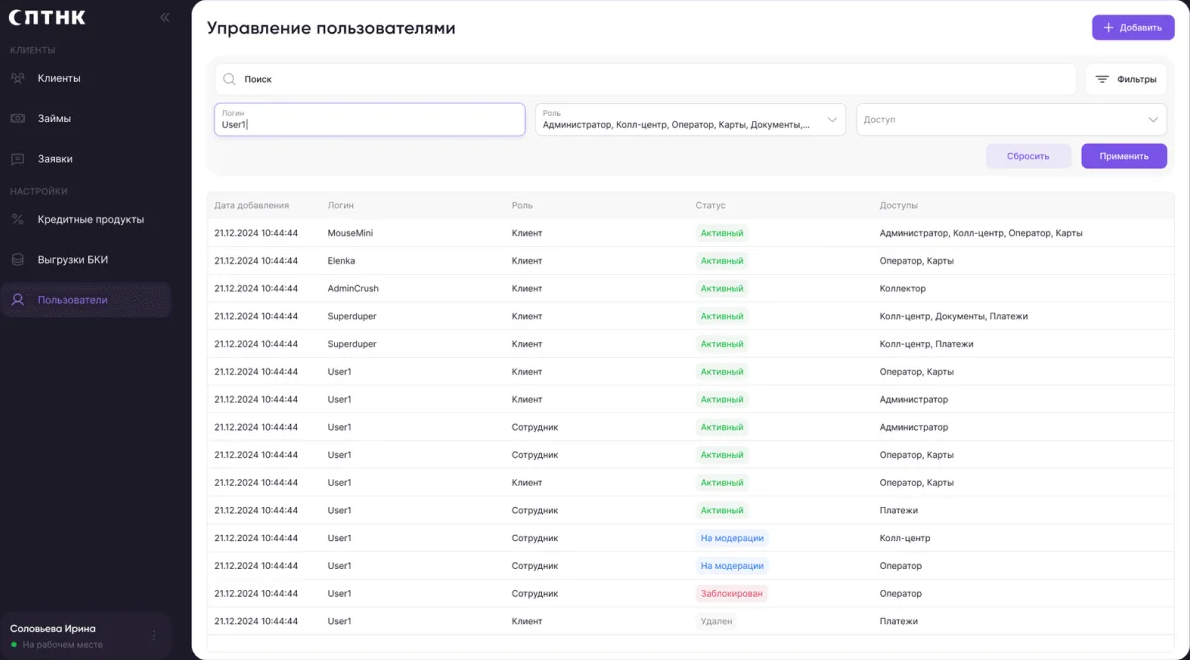Collapse the sidebar with double-chevron icon

click(x=165, y=17)
